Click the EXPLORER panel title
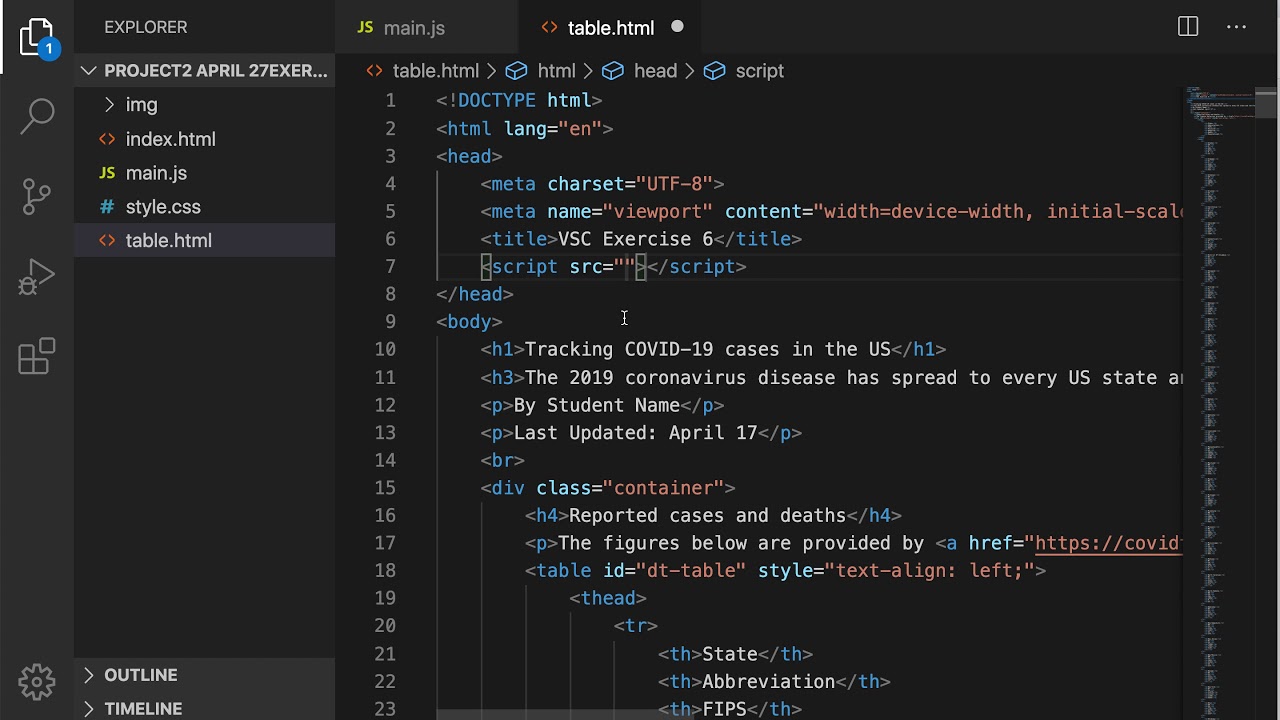This screenshot has height=720, width=1280. click(146, 27)
